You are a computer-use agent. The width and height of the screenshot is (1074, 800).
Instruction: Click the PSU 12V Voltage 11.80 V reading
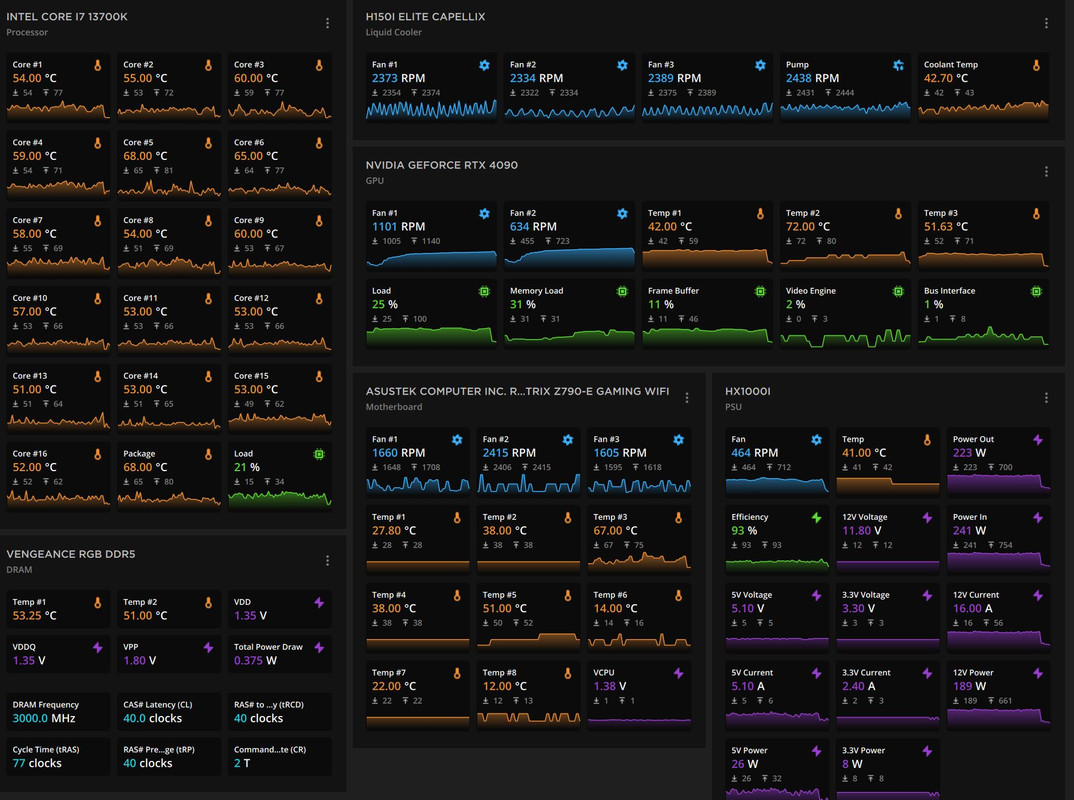[862, 530]
